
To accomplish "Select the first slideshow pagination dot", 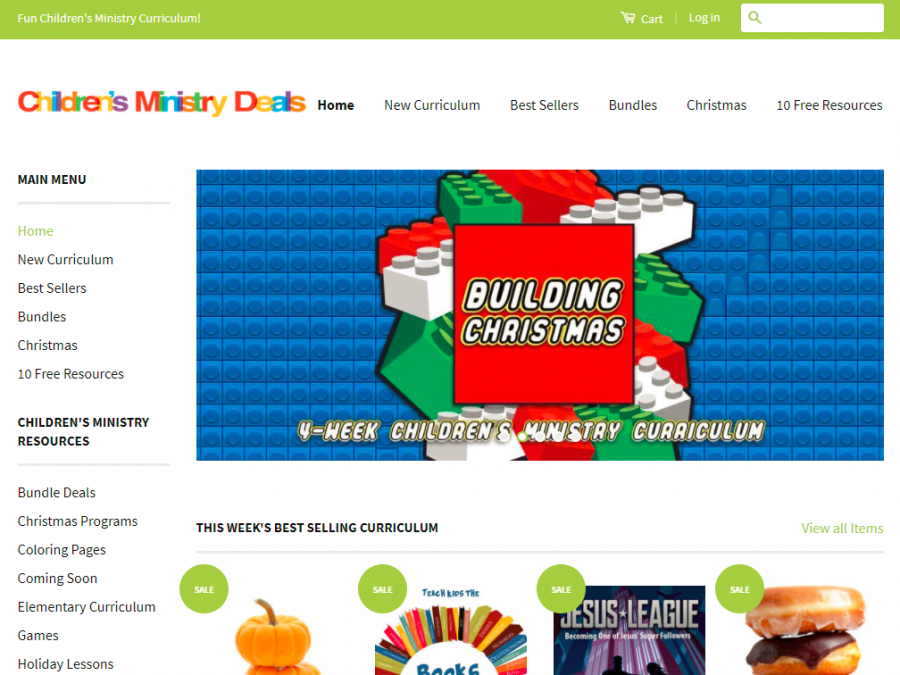I will click(505, 437).
